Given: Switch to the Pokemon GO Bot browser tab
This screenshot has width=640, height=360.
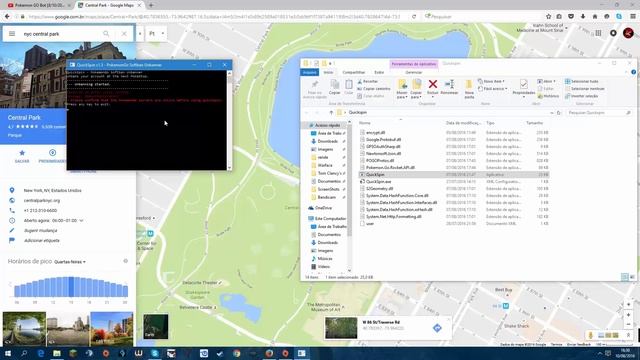Looking at the screenshot, I should (x=38, y=5).
